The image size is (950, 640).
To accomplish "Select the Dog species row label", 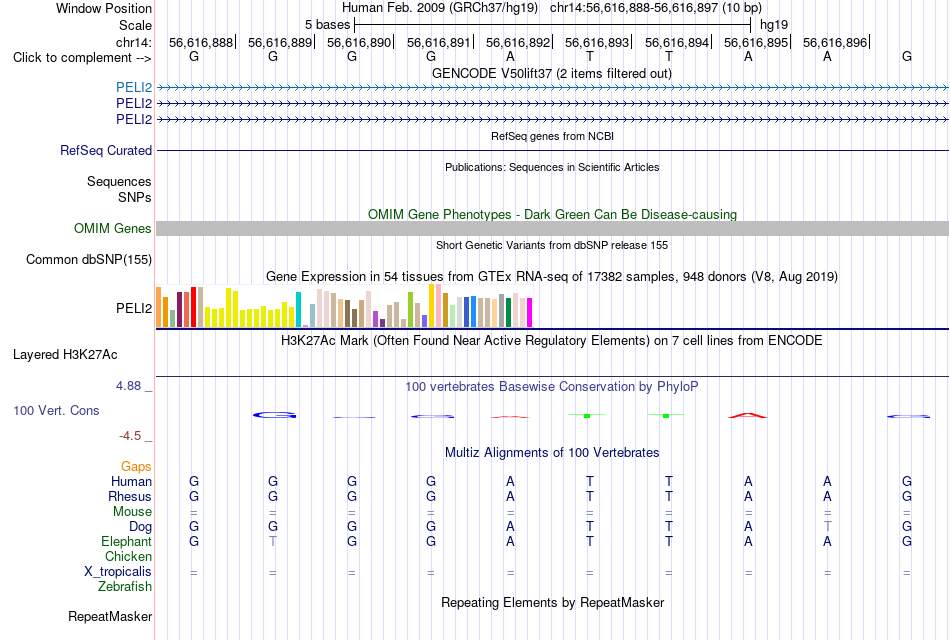I will click(141, 527).
